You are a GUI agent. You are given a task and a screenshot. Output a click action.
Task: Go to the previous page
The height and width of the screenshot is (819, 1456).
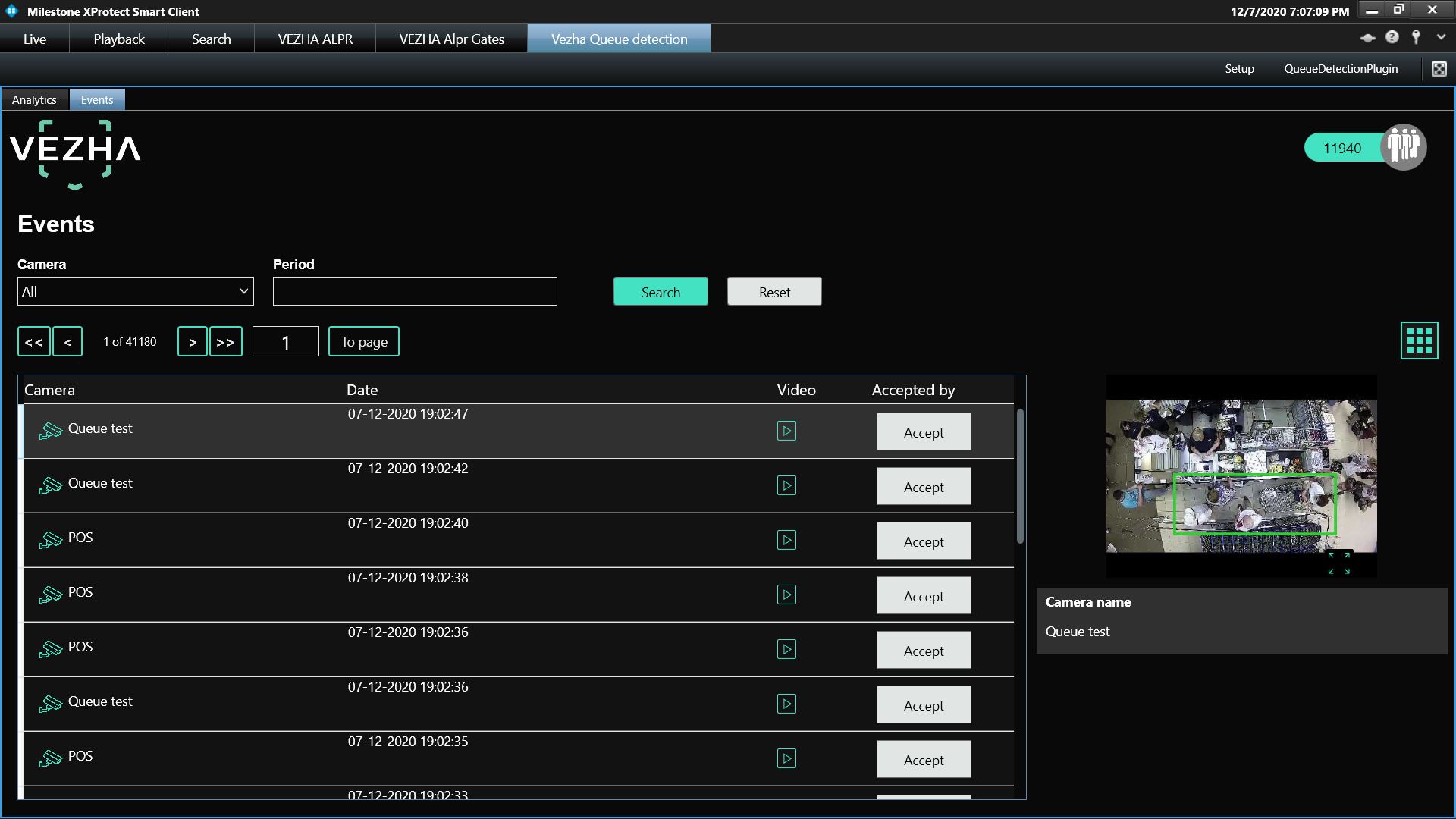point(67,341)
